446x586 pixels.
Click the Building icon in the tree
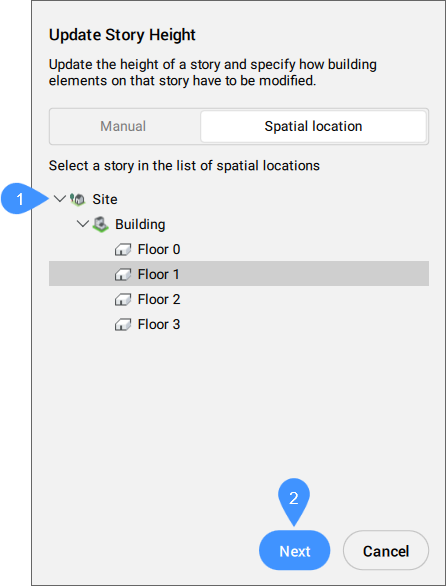(x=101, y=224)
